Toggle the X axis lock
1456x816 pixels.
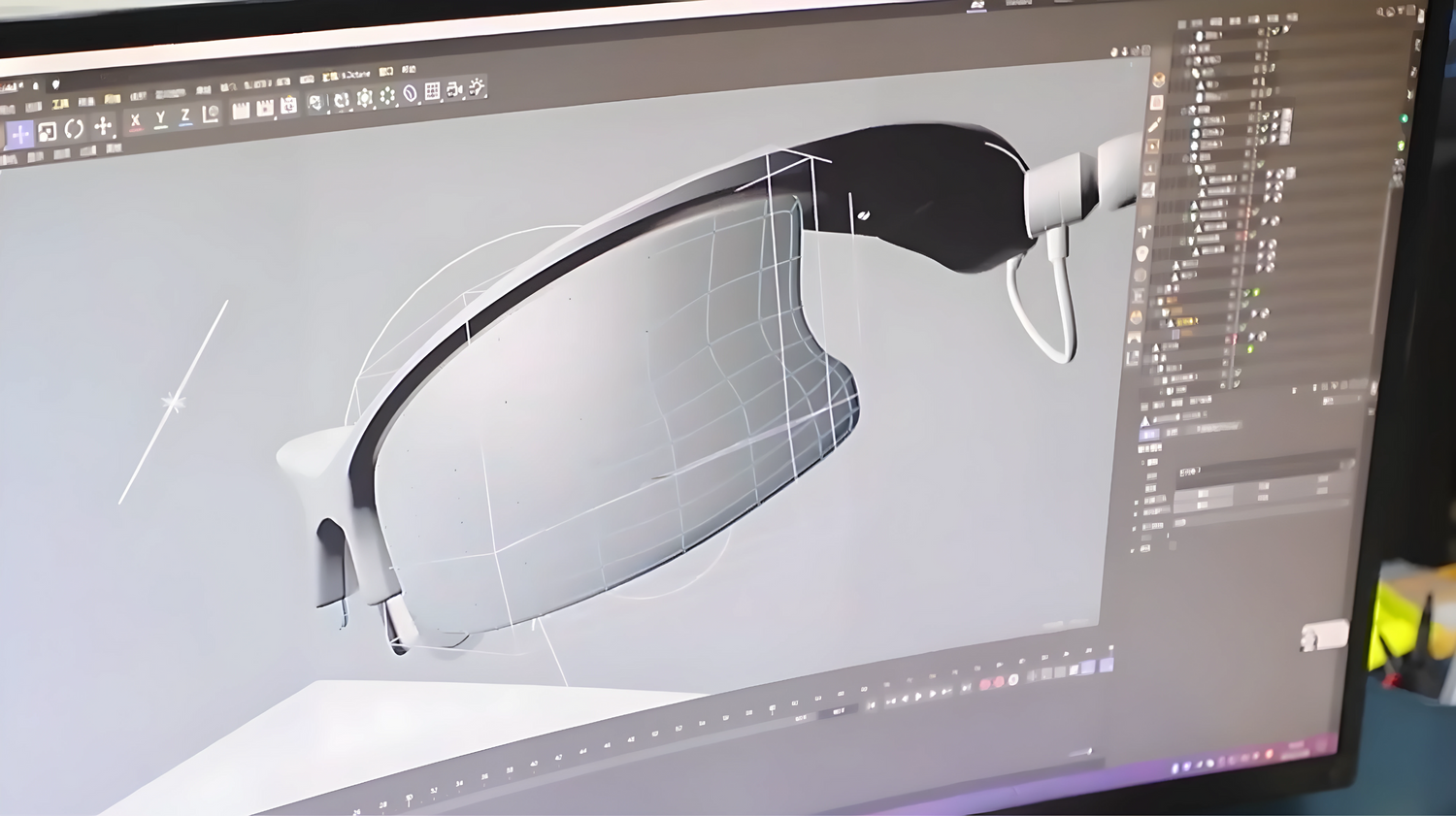coord(136,120)
